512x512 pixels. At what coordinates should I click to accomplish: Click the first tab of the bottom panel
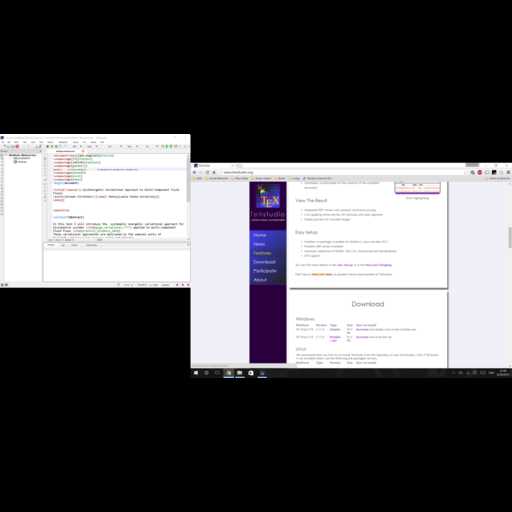click(x=51, y=245)
